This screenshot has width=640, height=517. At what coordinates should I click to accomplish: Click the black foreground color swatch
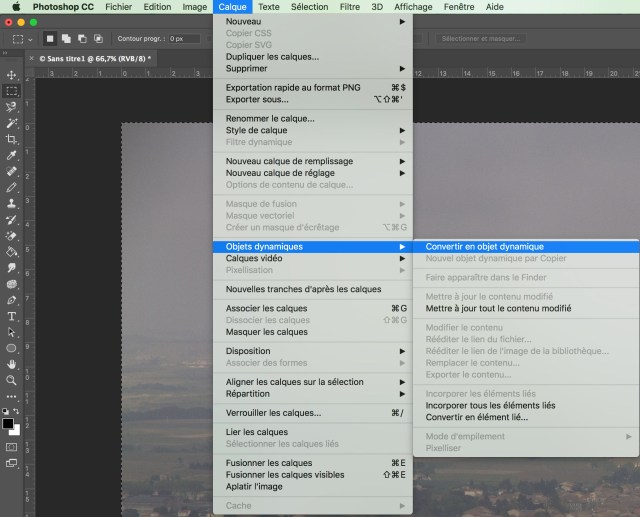(x=8, y=423)
